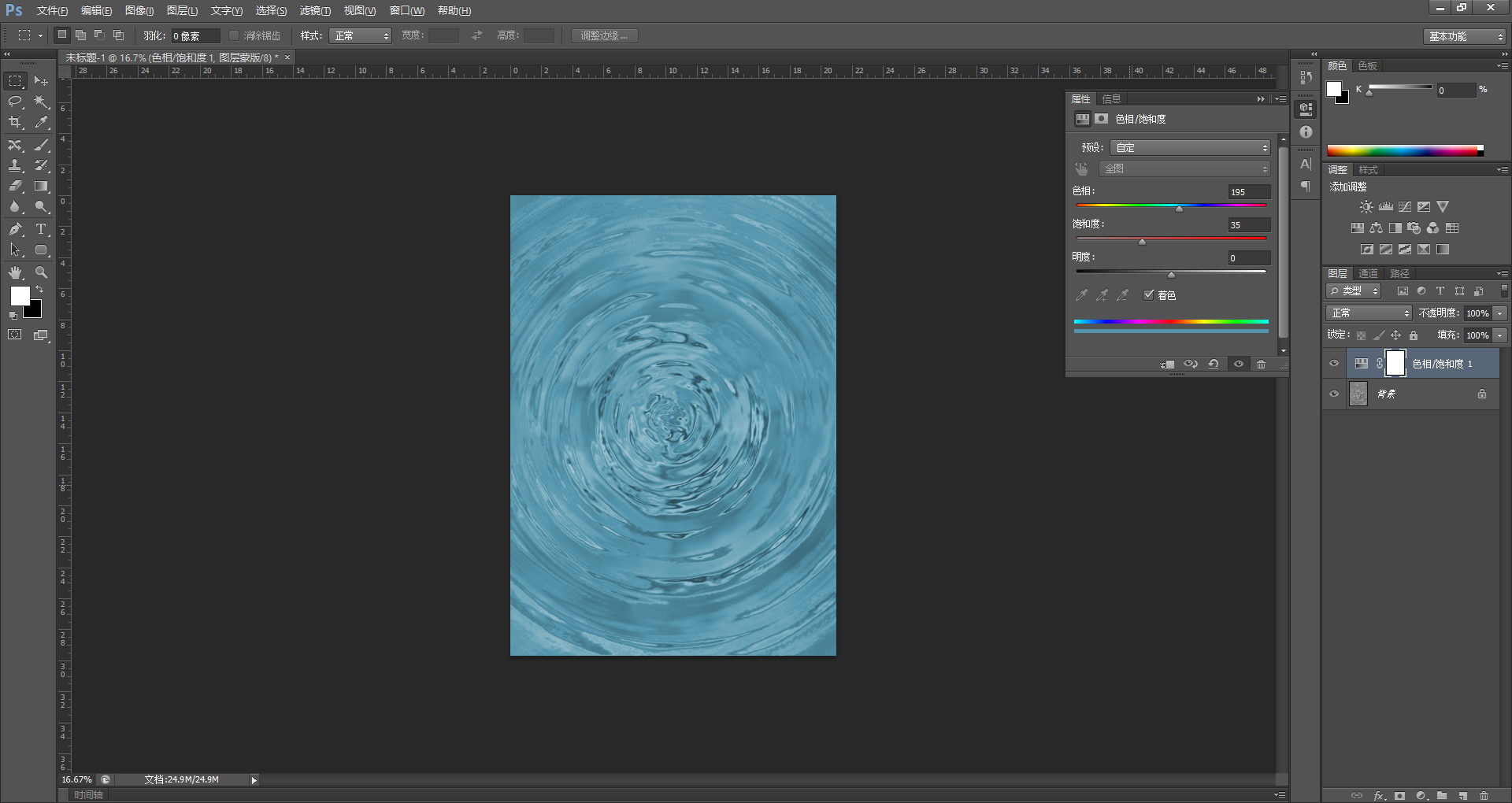Hide the 背景 layer via eye icon

(x=1334, y=394)
